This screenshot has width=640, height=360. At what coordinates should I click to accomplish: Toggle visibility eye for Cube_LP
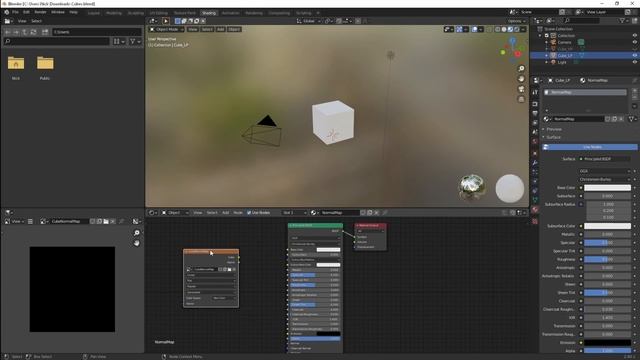click(635, 55)
